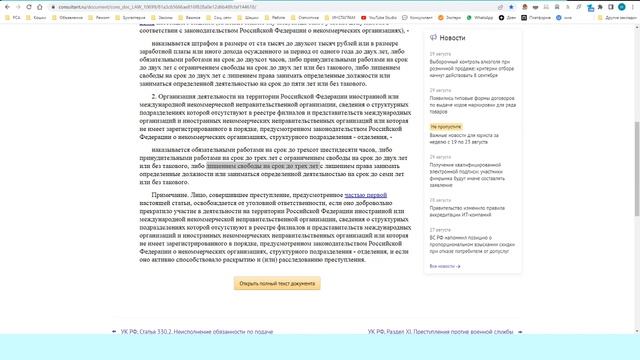
Task: Expand the Соц. сети bookmark folder
Action: point(219,18)
